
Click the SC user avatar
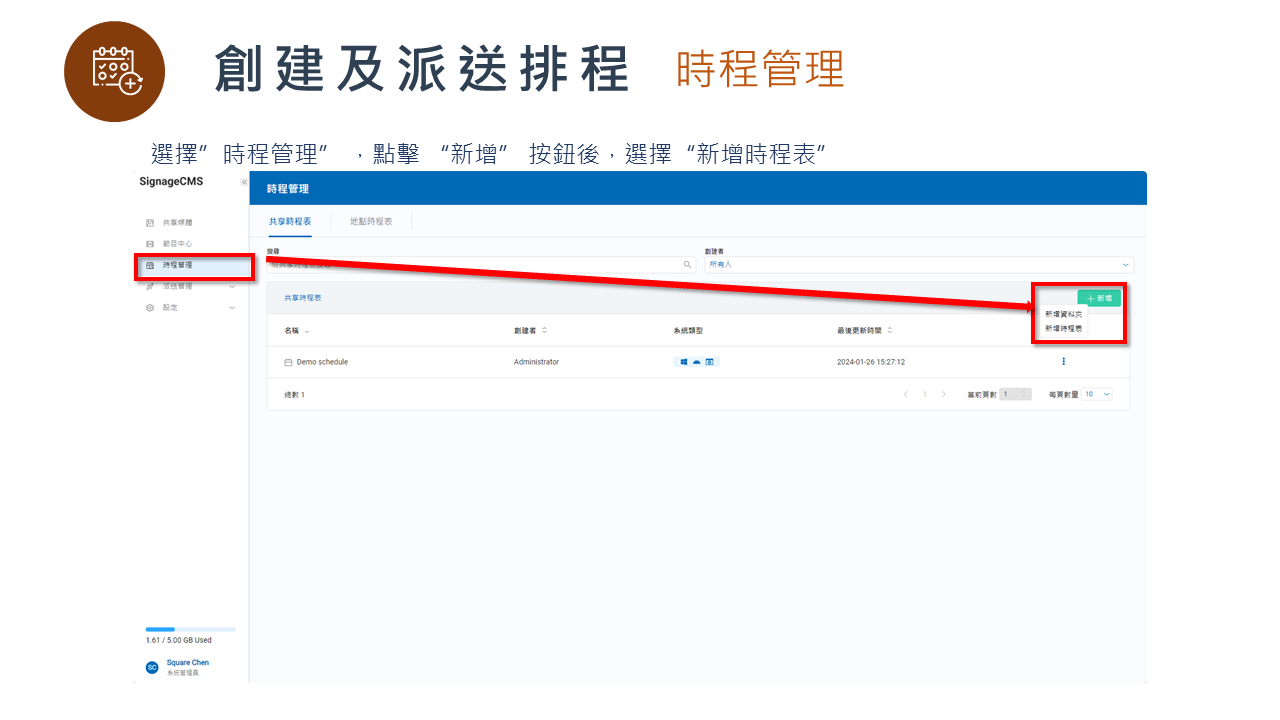(151, 665)
